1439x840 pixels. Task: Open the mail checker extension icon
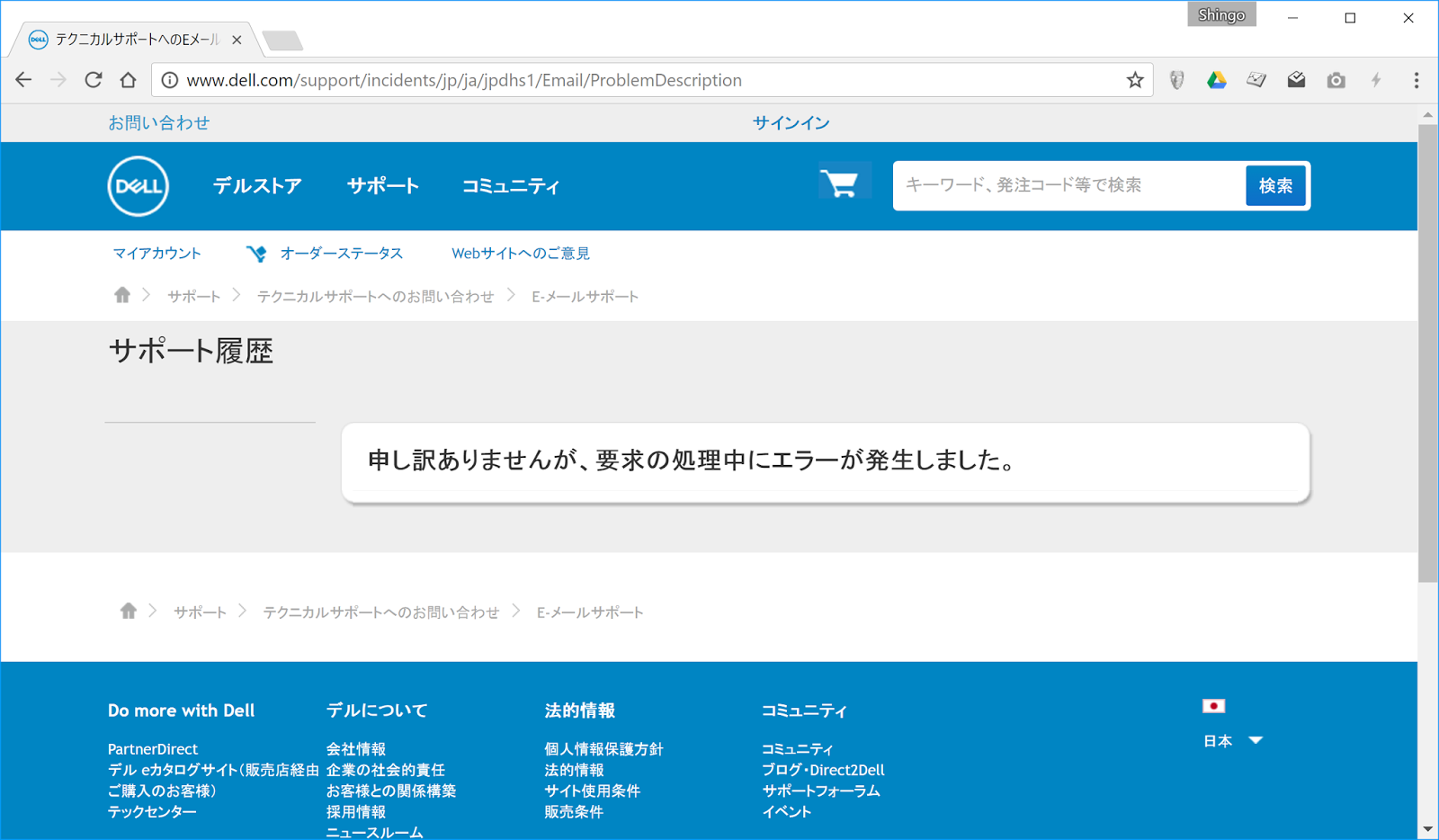click(1296, 80)
